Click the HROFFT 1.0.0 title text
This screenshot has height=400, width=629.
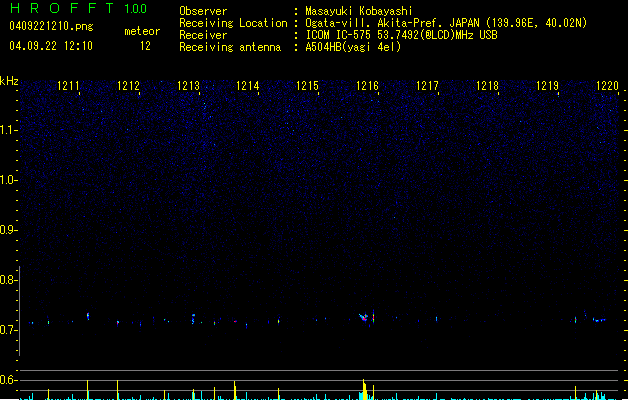click(x=78, y=8)
